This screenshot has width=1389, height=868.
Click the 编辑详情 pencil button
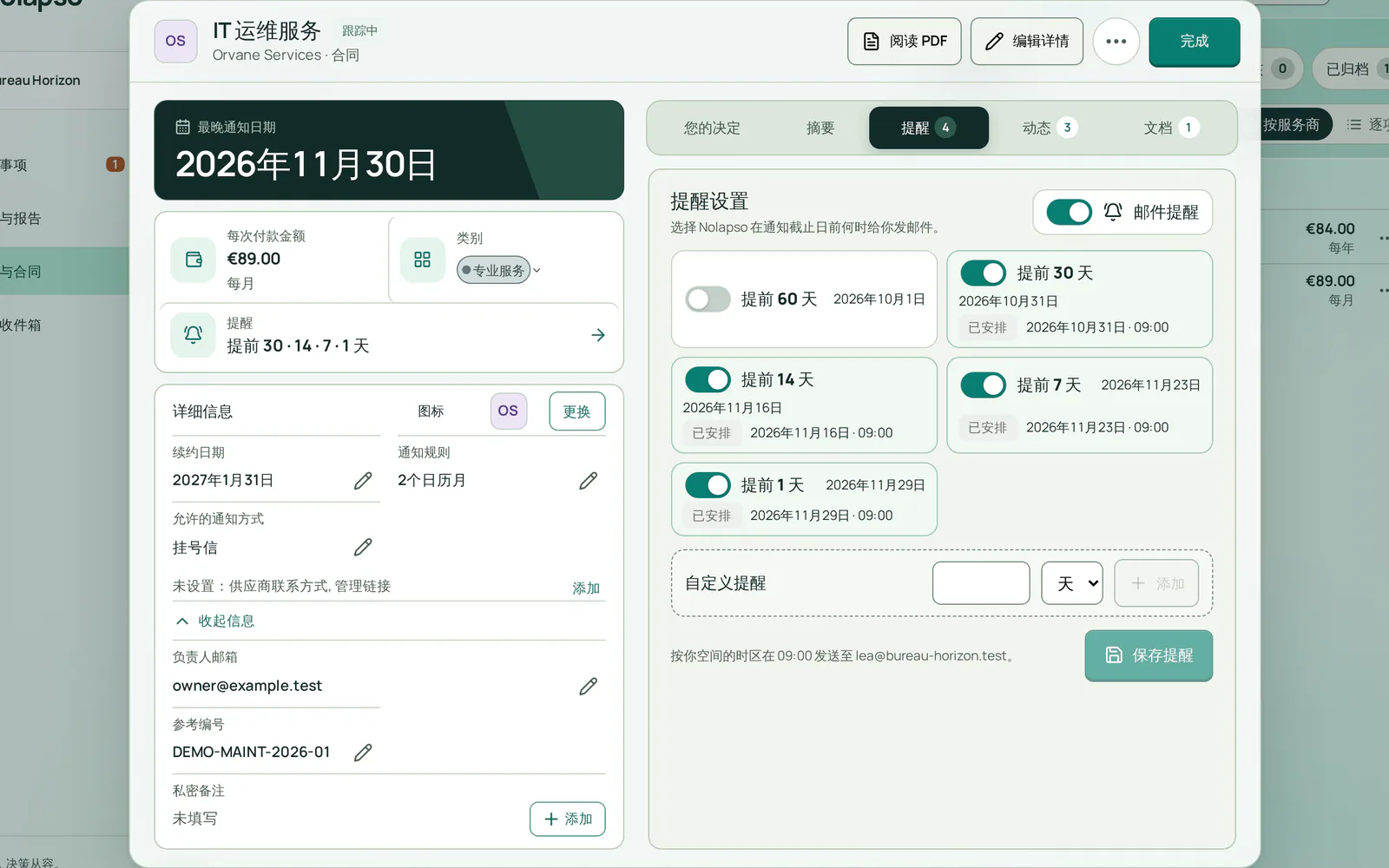click(1026, 41)
